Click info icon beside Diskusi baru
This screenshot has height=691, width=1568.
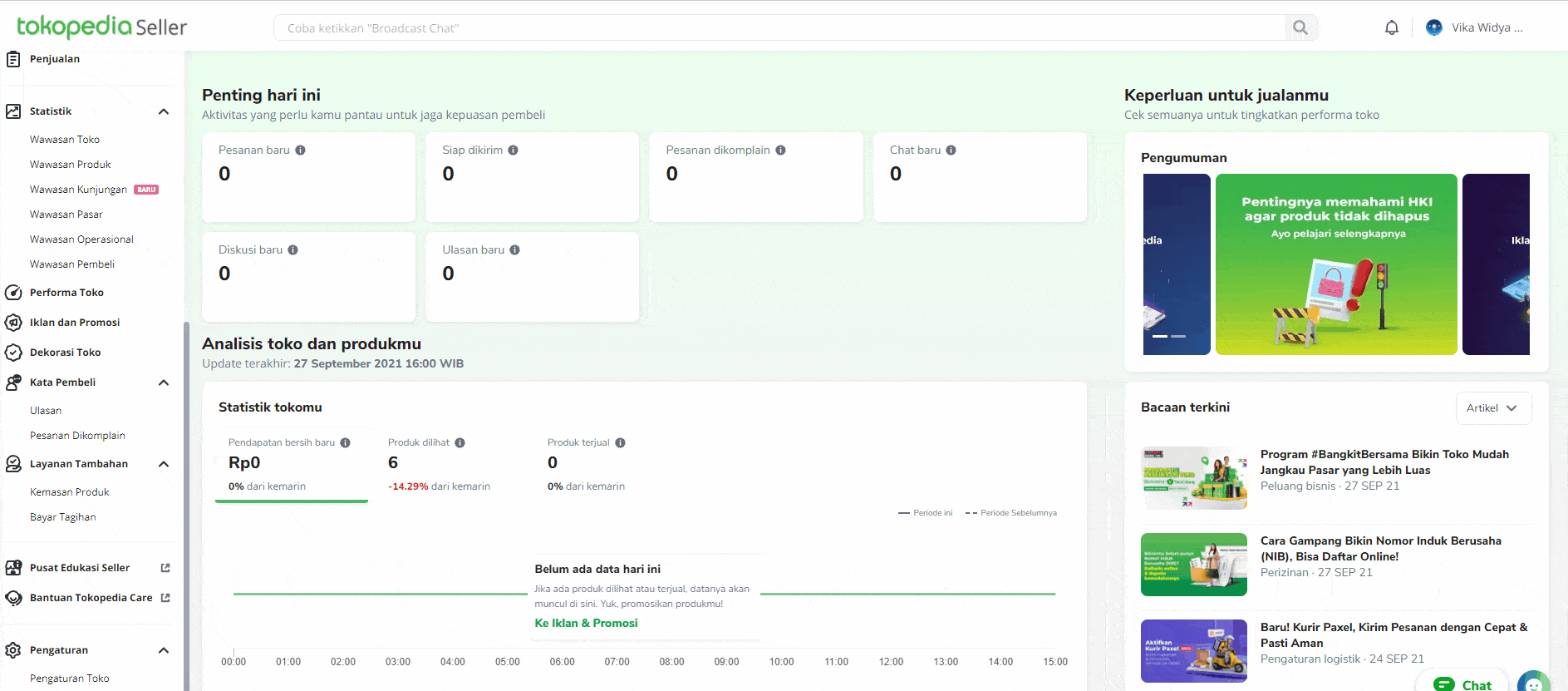coord(293,250)
